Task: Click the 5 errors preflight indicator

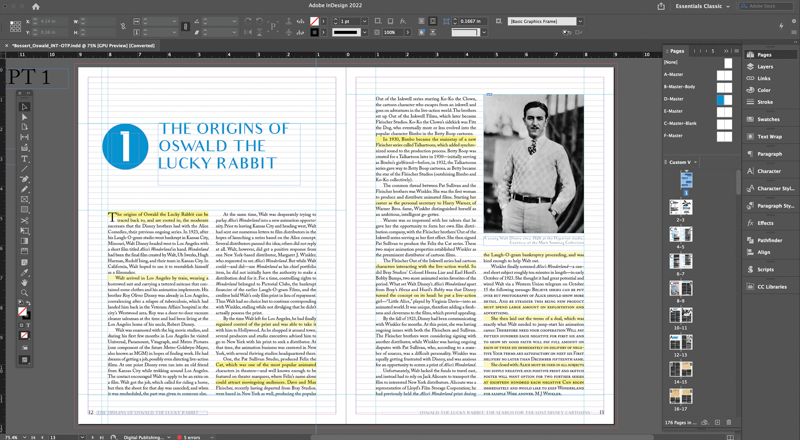Action: click(x=189, y=437)
